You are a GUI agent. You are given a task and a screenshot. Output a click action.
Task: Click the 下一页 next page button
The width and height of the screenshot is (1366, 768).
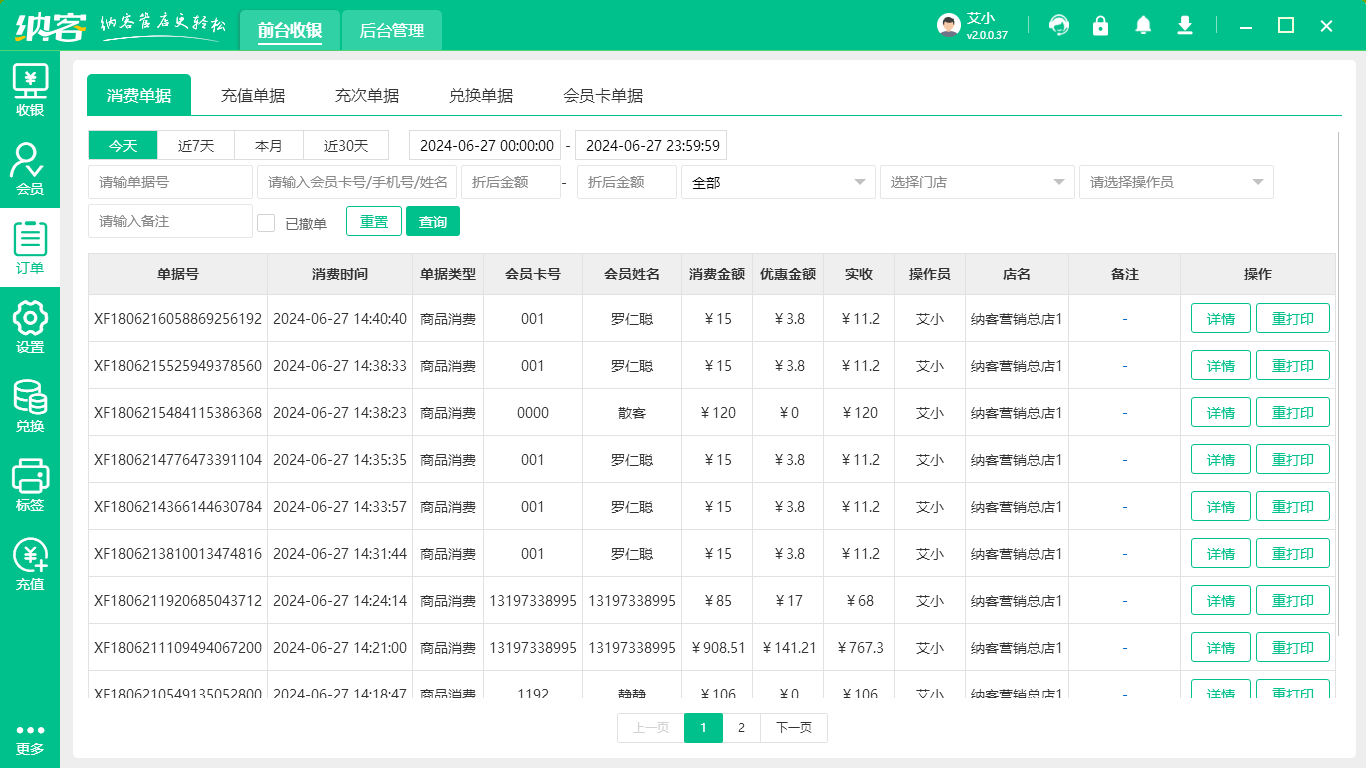794,728
